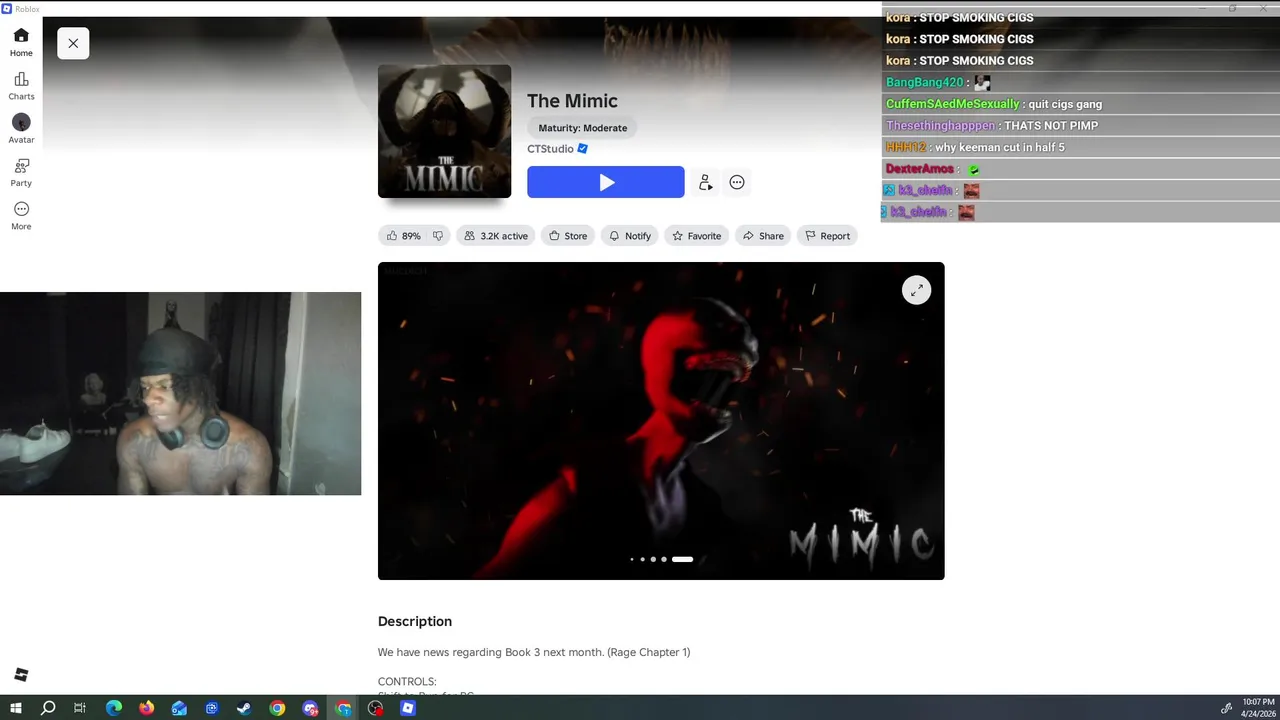Dislike the game with thumbs-down

(x=437, y=236)
